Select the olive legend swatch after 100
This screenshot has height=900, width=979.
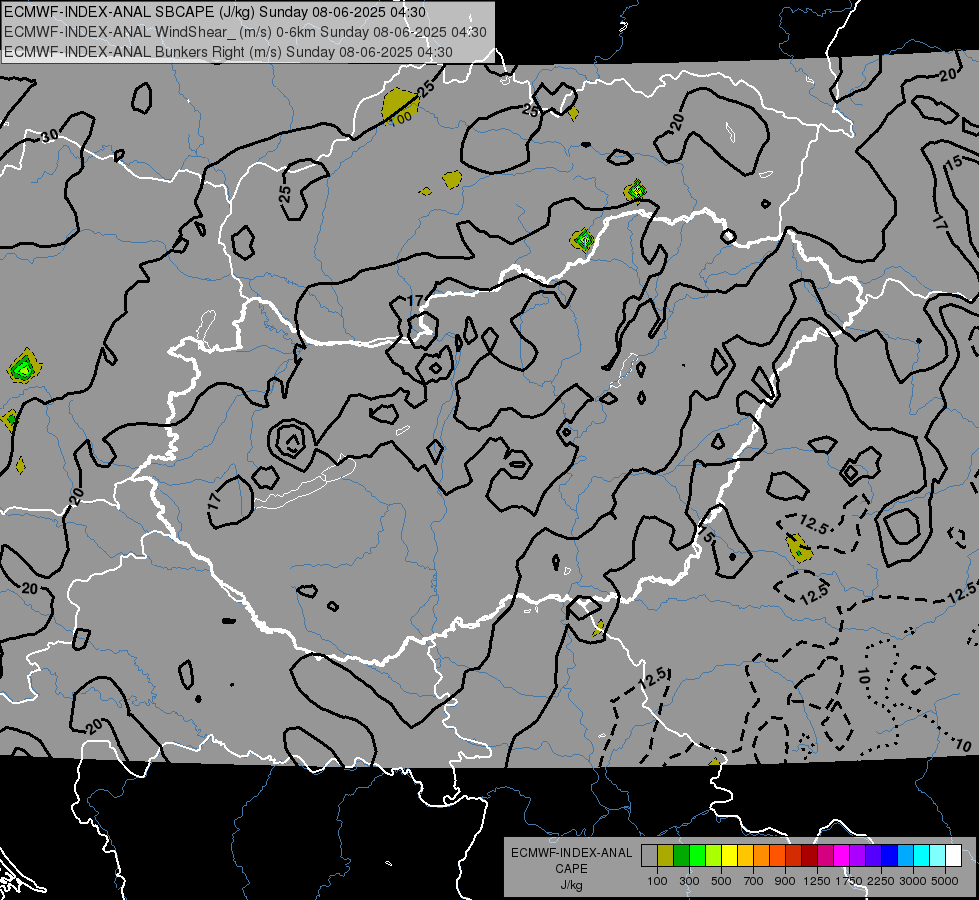click(x=666, y=855)
